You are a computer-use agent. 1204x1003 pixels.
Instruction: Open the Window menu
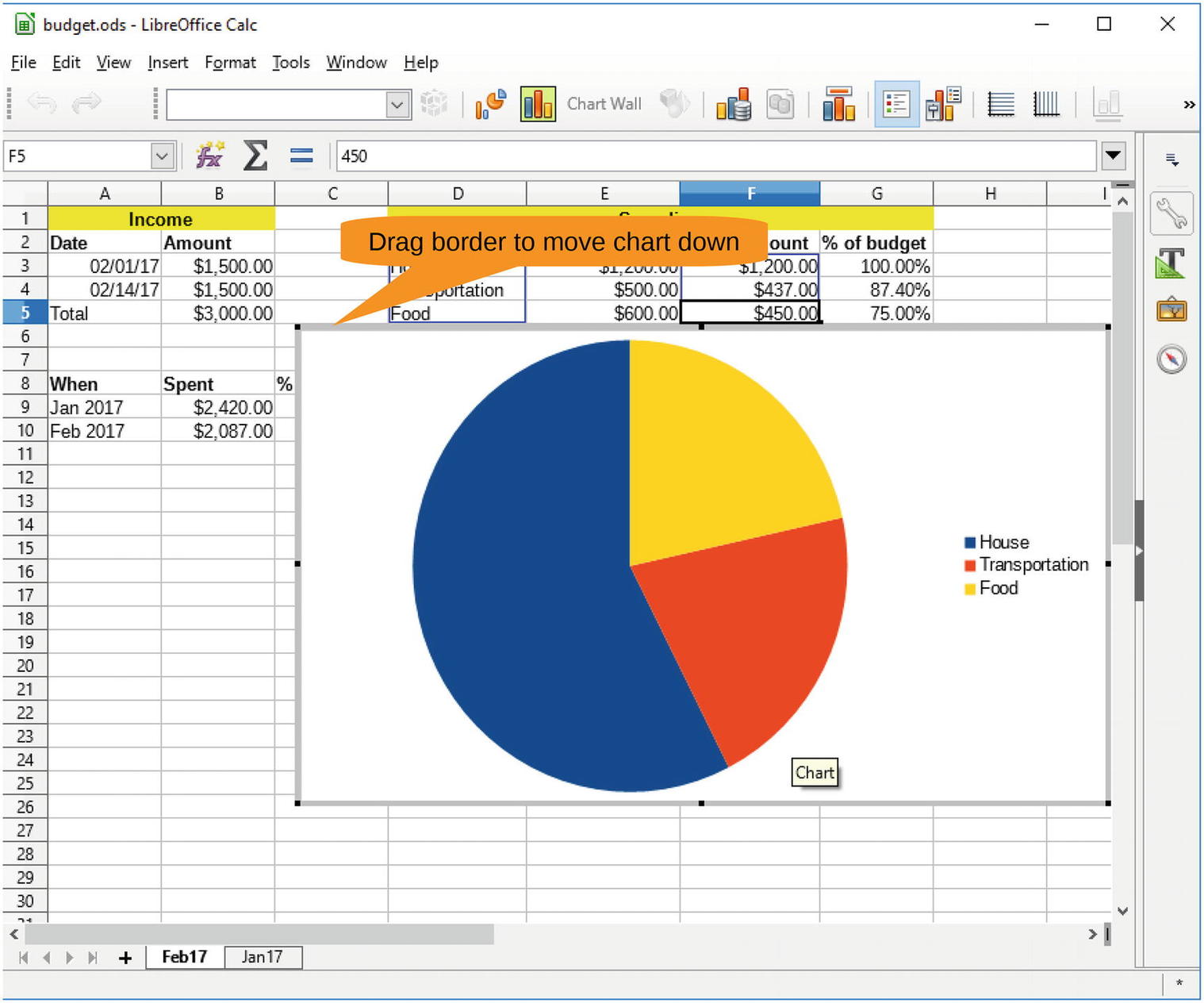point(357,62)
